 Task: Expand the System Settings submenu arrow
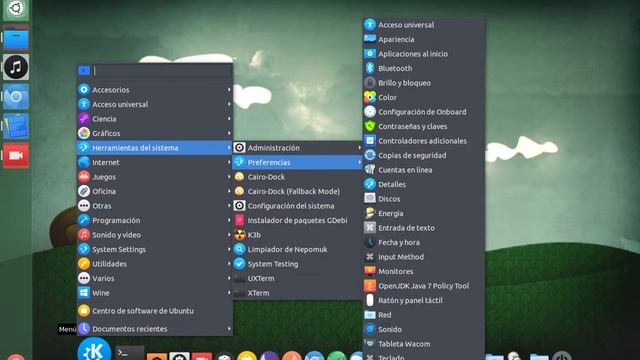(x=229, y=249)
